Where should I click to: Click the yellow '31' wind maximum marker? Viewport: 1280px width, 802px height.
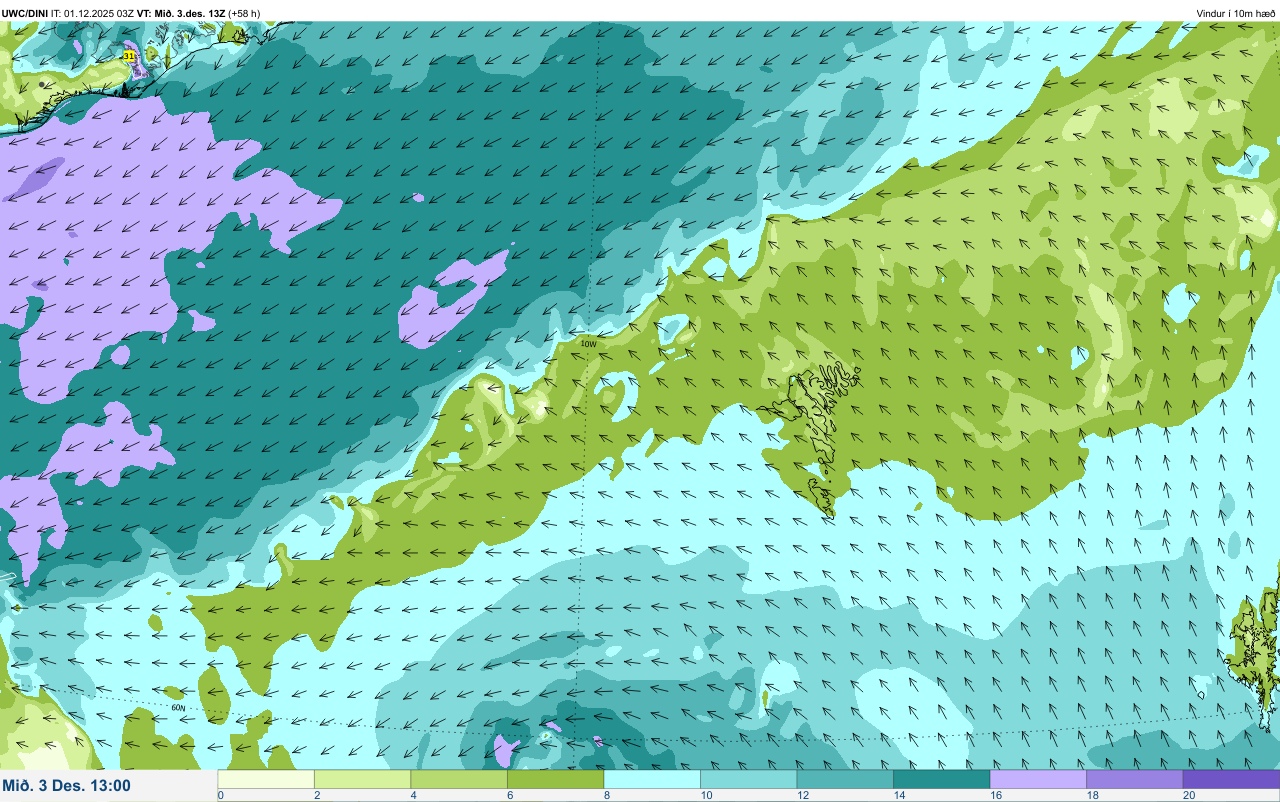point(129,56)
